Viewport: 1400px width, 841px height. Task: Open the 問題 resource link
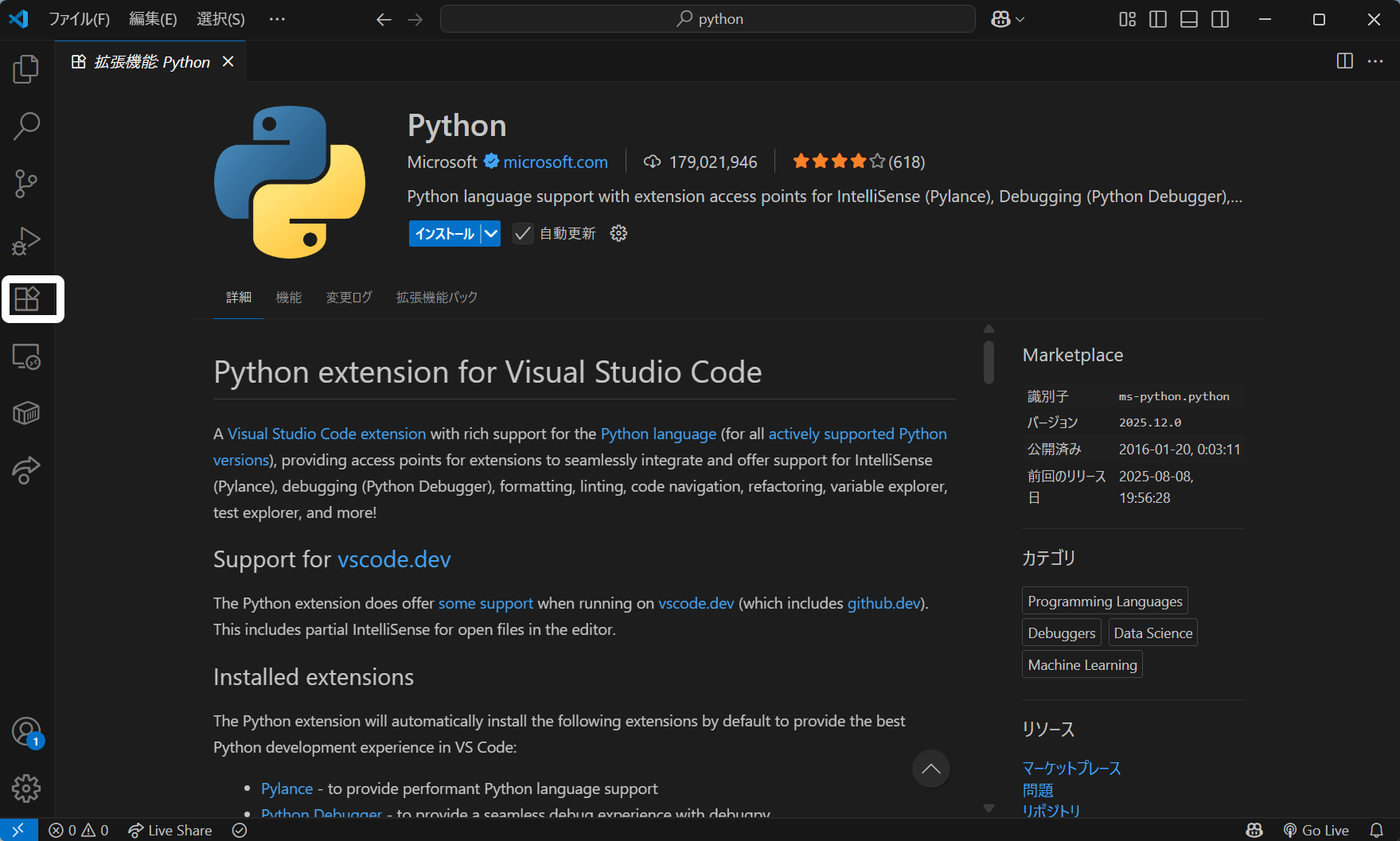(x=1038, y=791)
